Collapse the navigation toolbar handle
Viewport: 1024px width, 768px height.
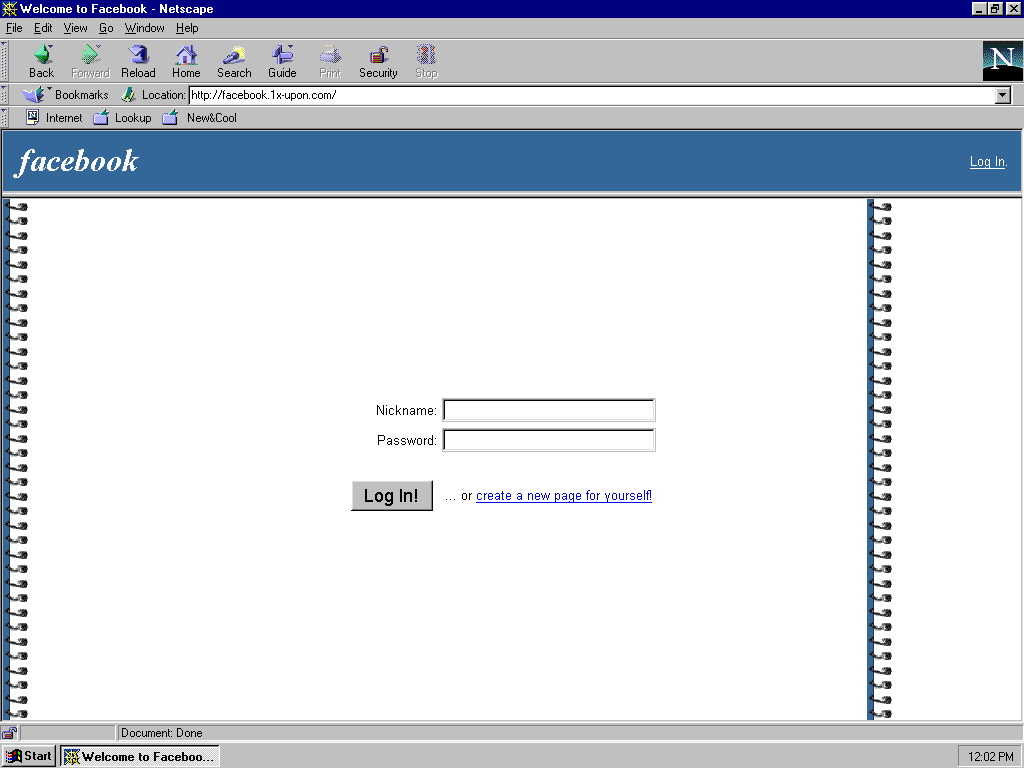pyautogui.click(x=5, y=61)
